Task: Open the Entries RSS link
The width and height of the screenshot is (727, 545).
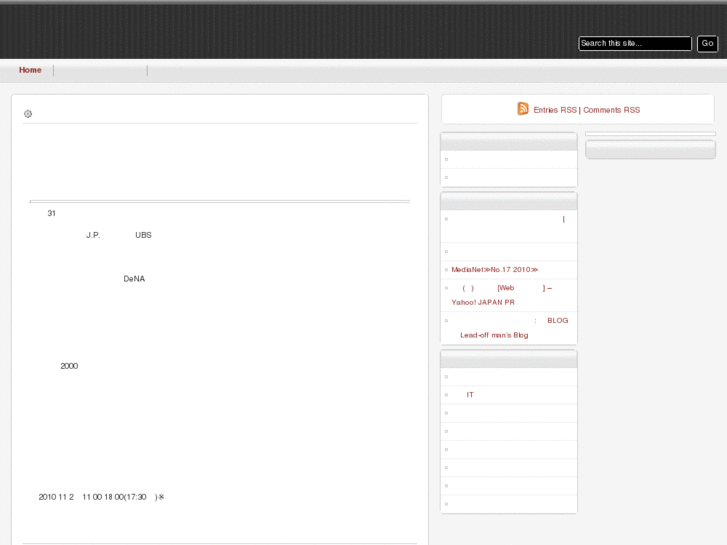Action: (555, 110)
